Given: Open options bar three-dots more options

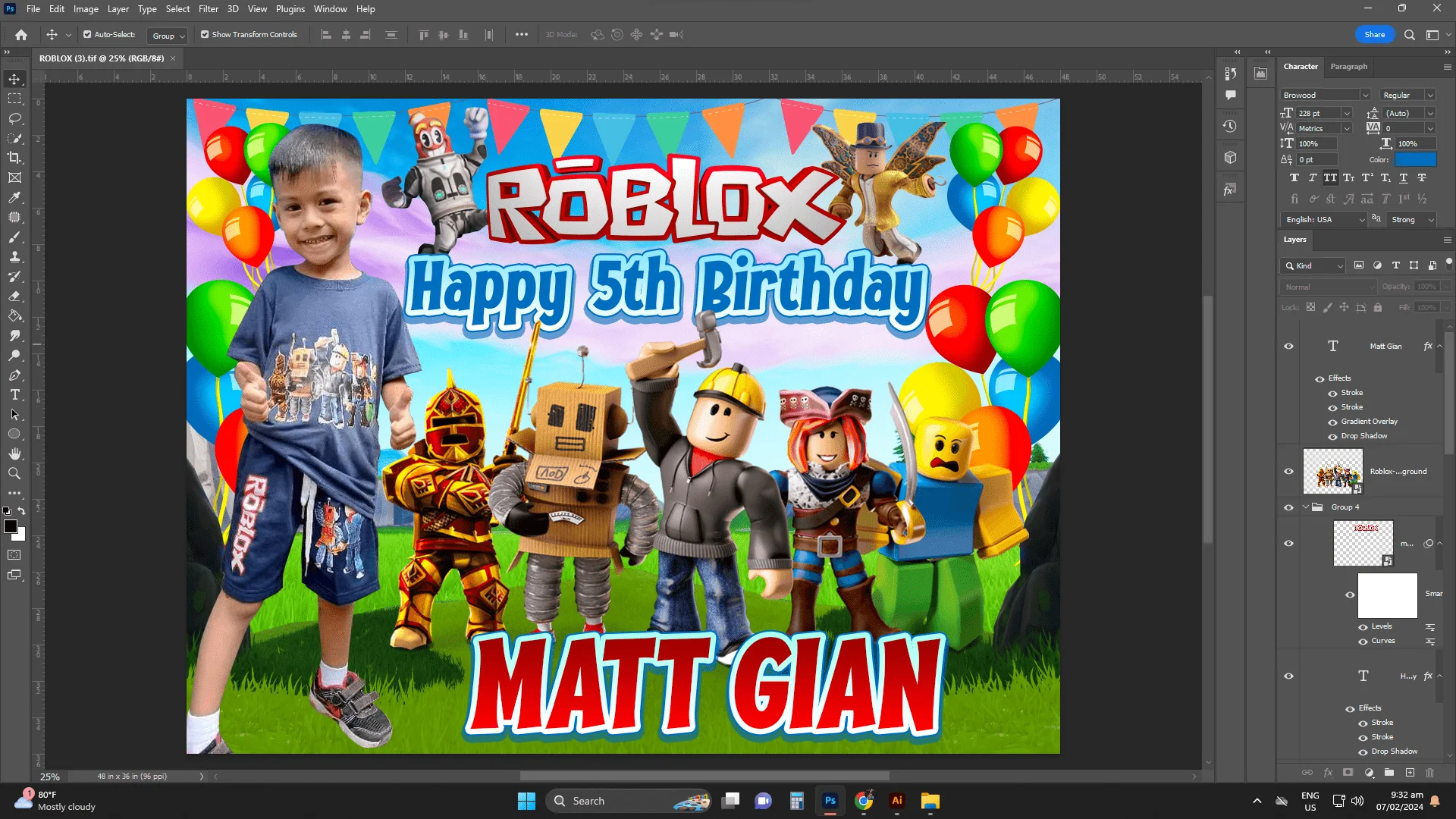Looking at the screenshot, I should coord(522,35).
